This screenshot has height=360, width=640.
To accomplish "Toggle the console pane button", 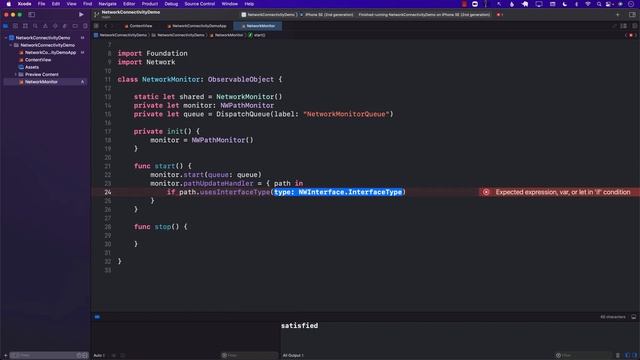I will [x=634, y=355].
